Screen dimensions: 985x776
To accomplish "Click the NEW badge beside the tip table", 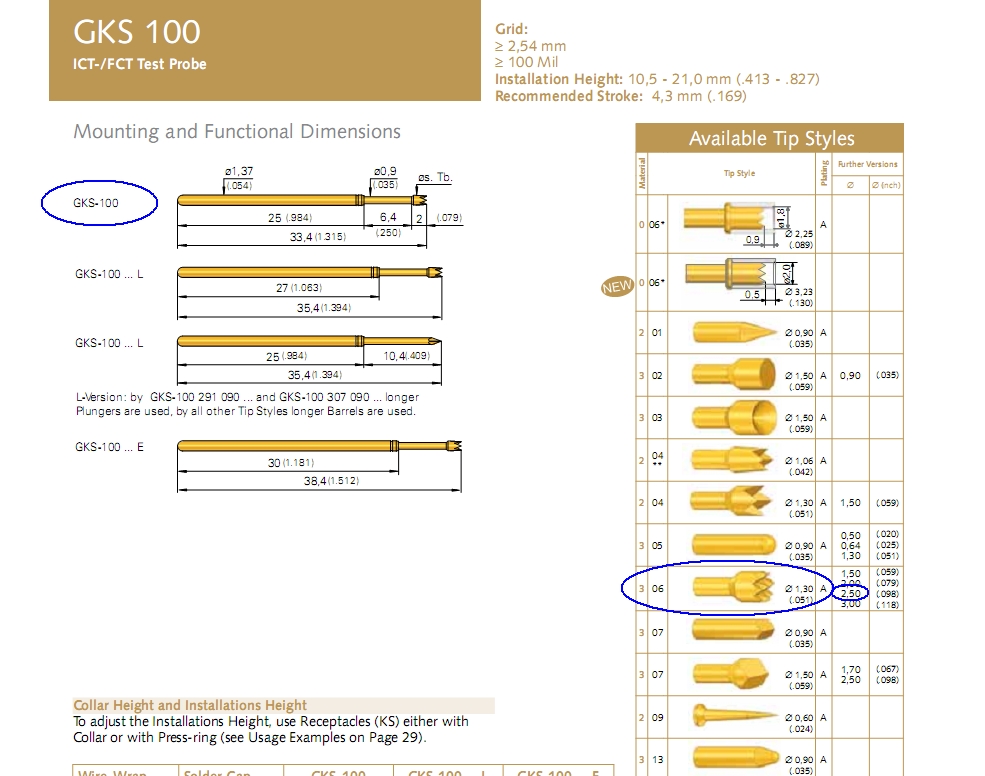I will (617, 287).
